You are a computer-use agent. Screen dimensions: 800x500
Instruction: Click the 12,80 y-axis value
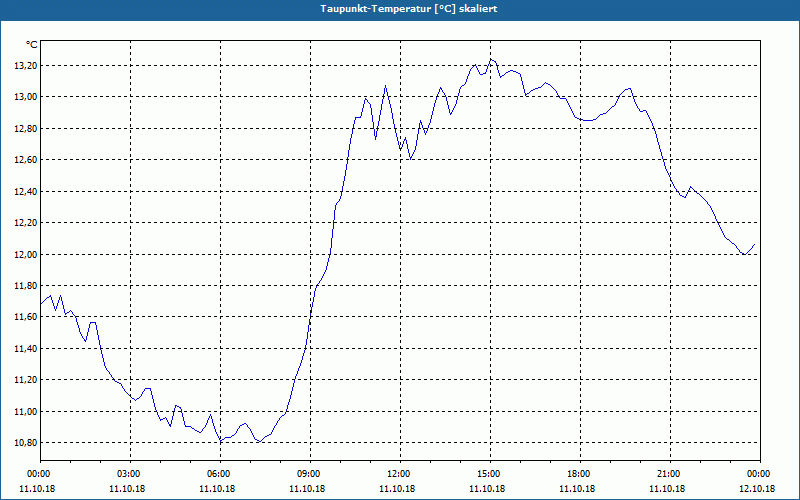(x=25, y=129)
